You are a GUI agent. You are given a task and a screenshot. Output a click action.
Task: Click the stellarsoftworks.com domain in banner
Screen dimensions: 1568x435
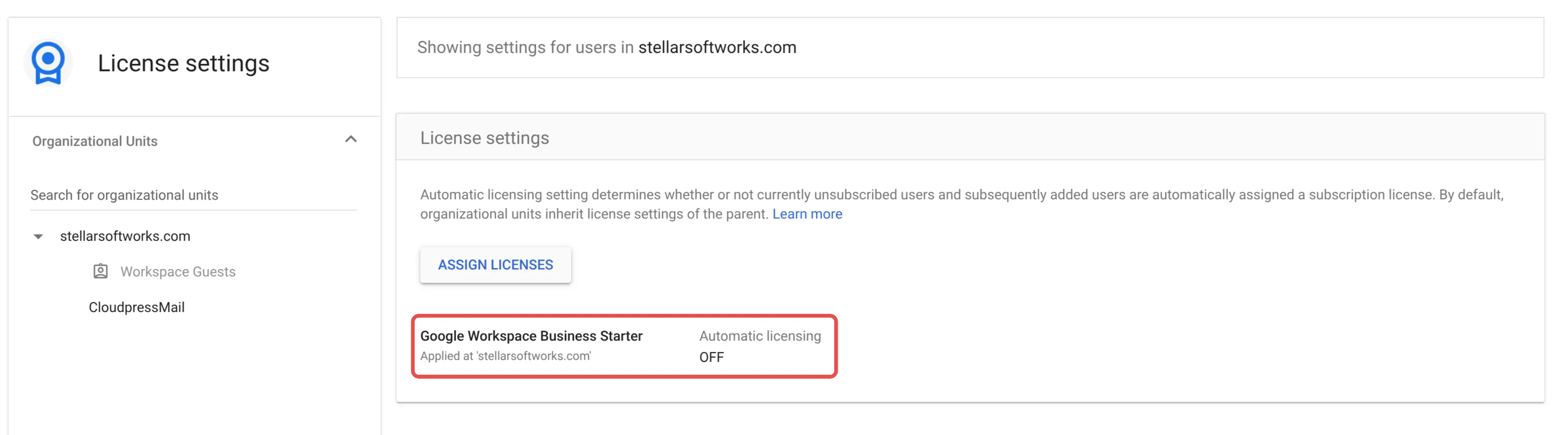click(x=717, y=47)
